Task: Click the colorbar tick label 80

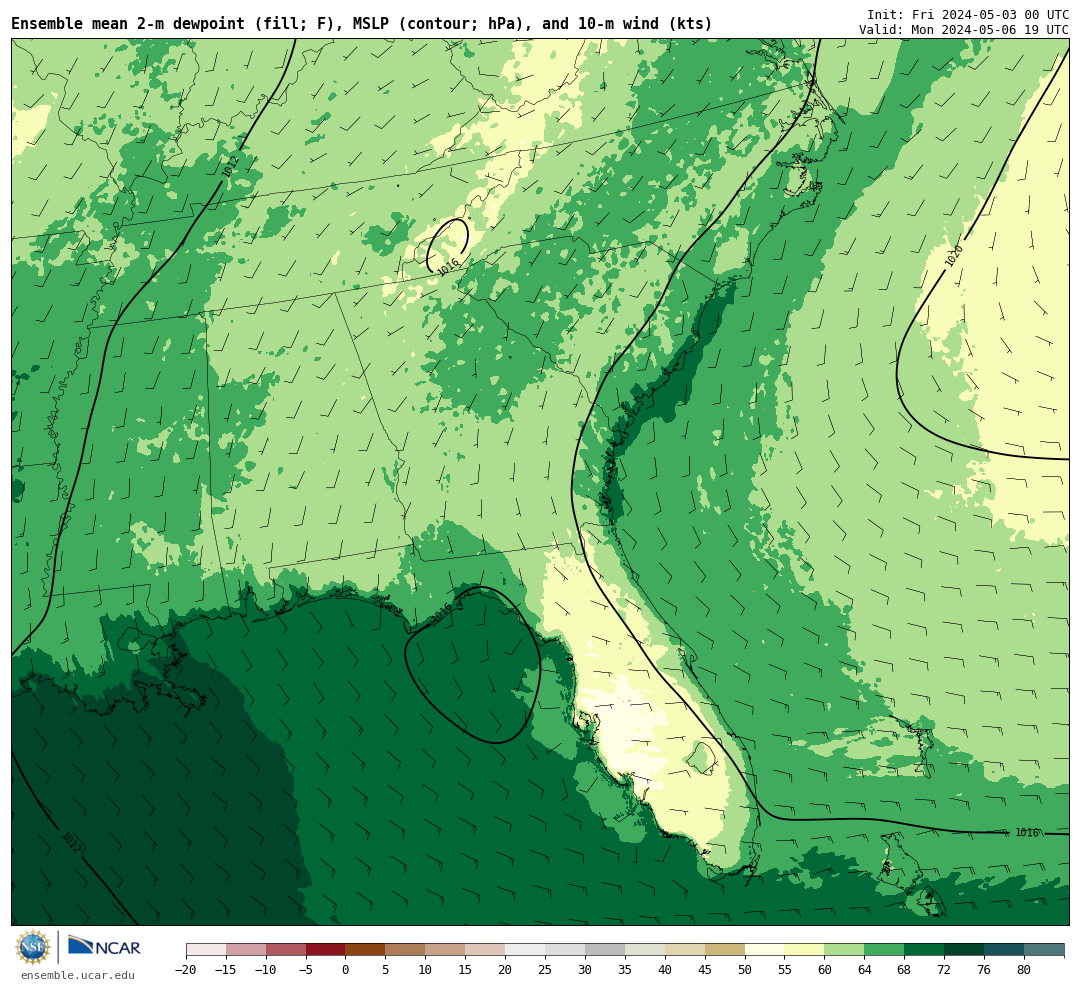Action: 1024,970
